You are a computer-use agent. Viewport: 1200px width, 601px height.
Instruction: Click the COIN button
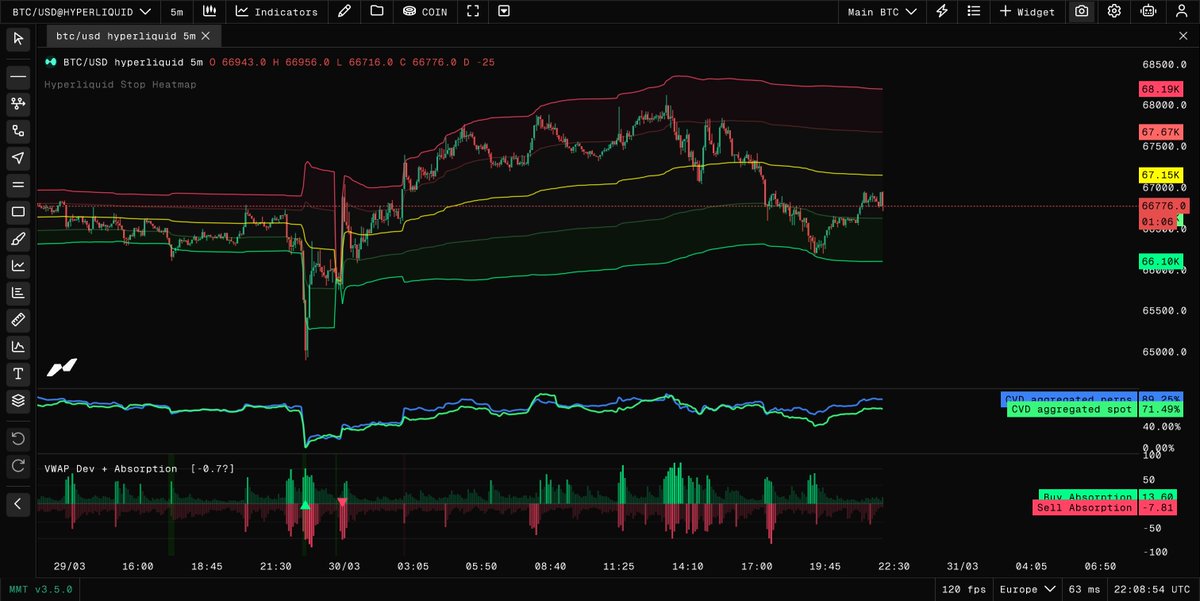click(424, 11)
